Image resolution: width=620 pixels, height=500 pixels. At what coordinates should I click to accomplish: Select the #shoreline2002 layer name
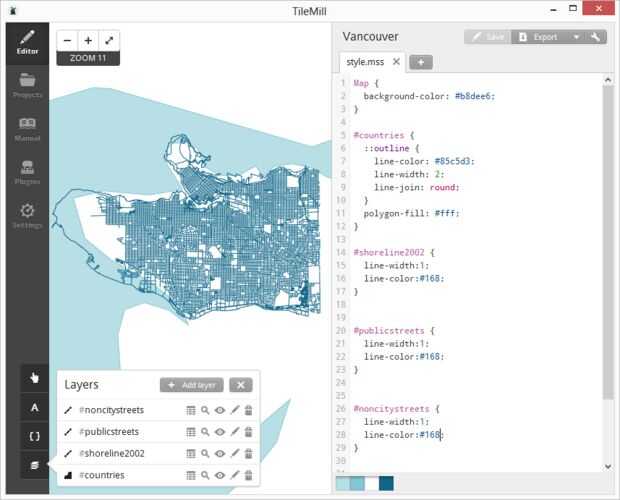pyautogui.click(x=112, y=453)
